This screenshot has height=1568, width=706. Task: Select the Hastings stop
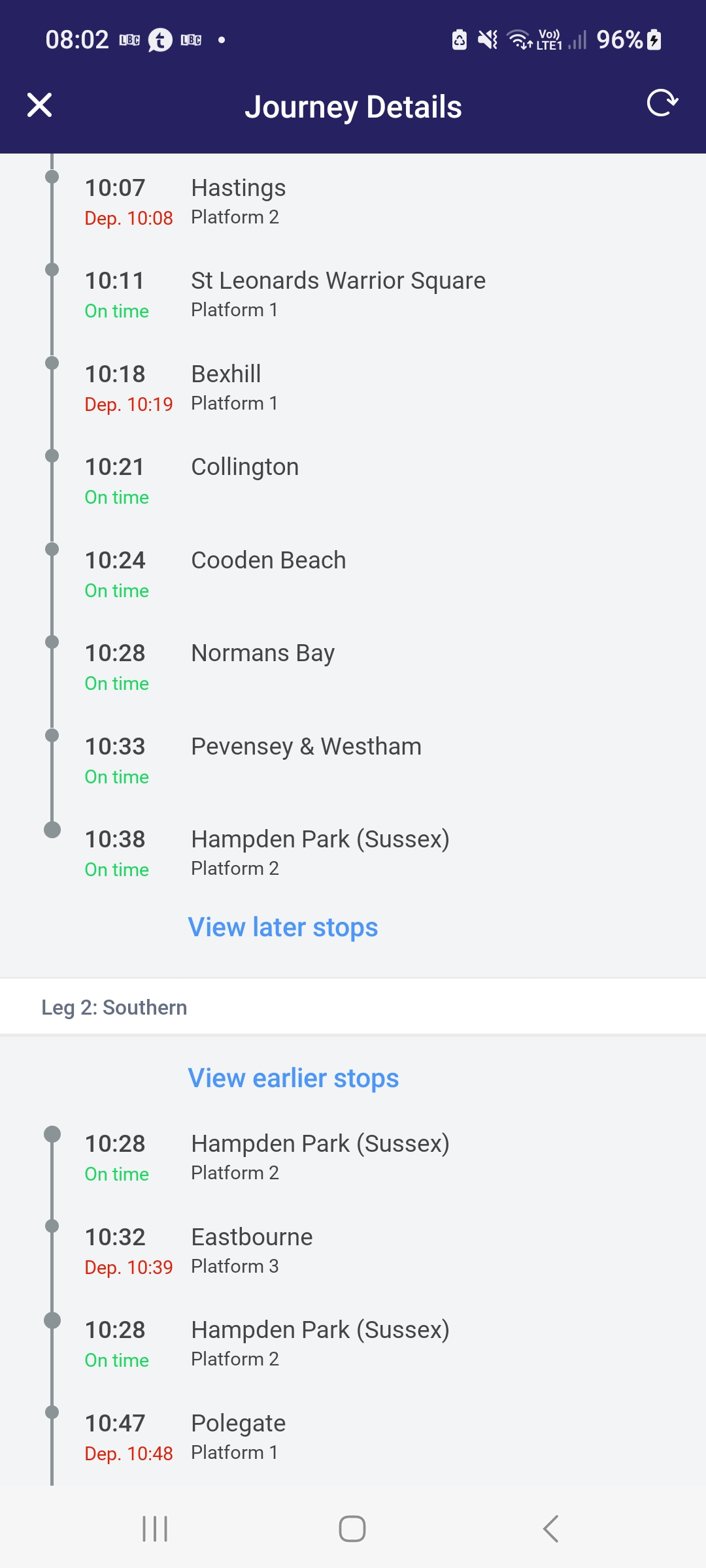[x=238, y=189]
